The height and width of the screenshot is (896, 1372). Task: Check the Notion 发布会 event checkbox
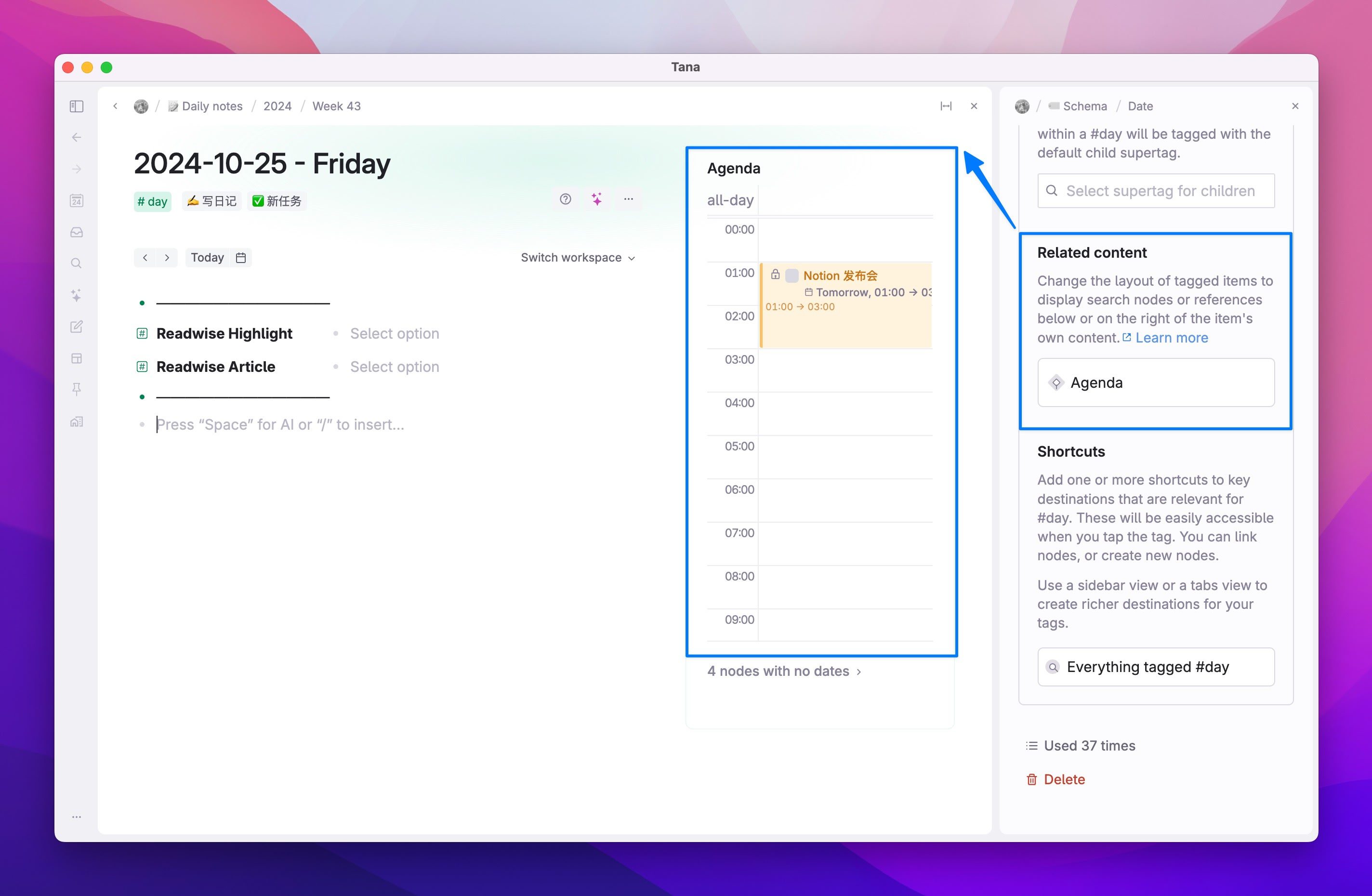click(792, 276)
